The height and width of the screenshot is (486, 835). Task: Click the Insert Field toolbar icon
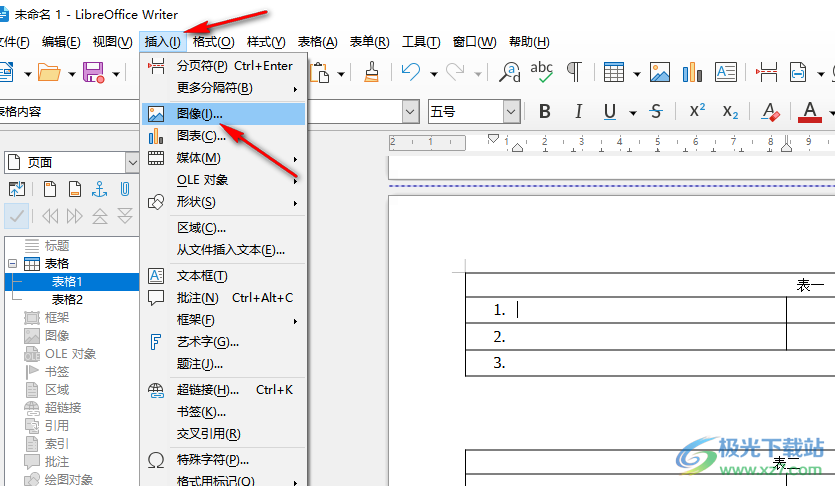798,72
